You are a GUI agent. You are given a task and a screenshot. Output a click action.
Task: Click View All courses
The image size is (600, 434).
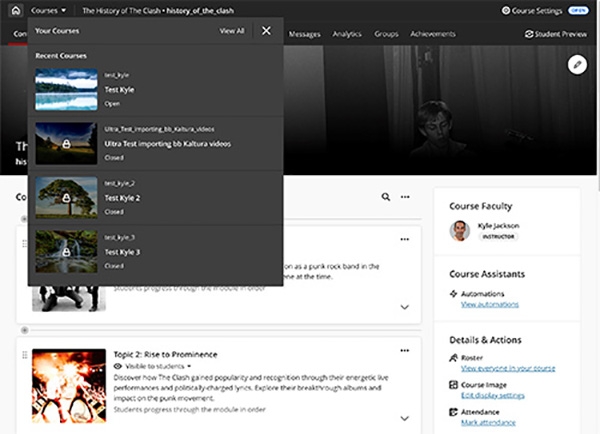click(x=232, y=31)
